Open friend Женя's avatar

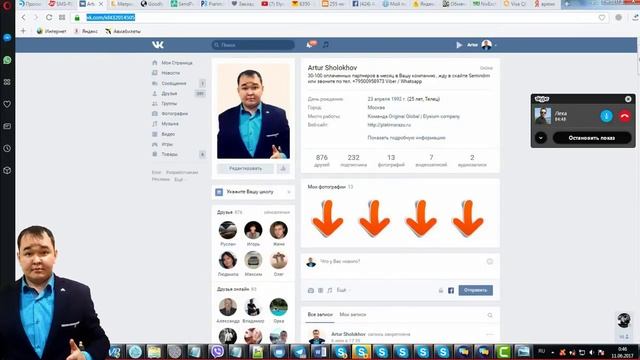tap(279, 231)
